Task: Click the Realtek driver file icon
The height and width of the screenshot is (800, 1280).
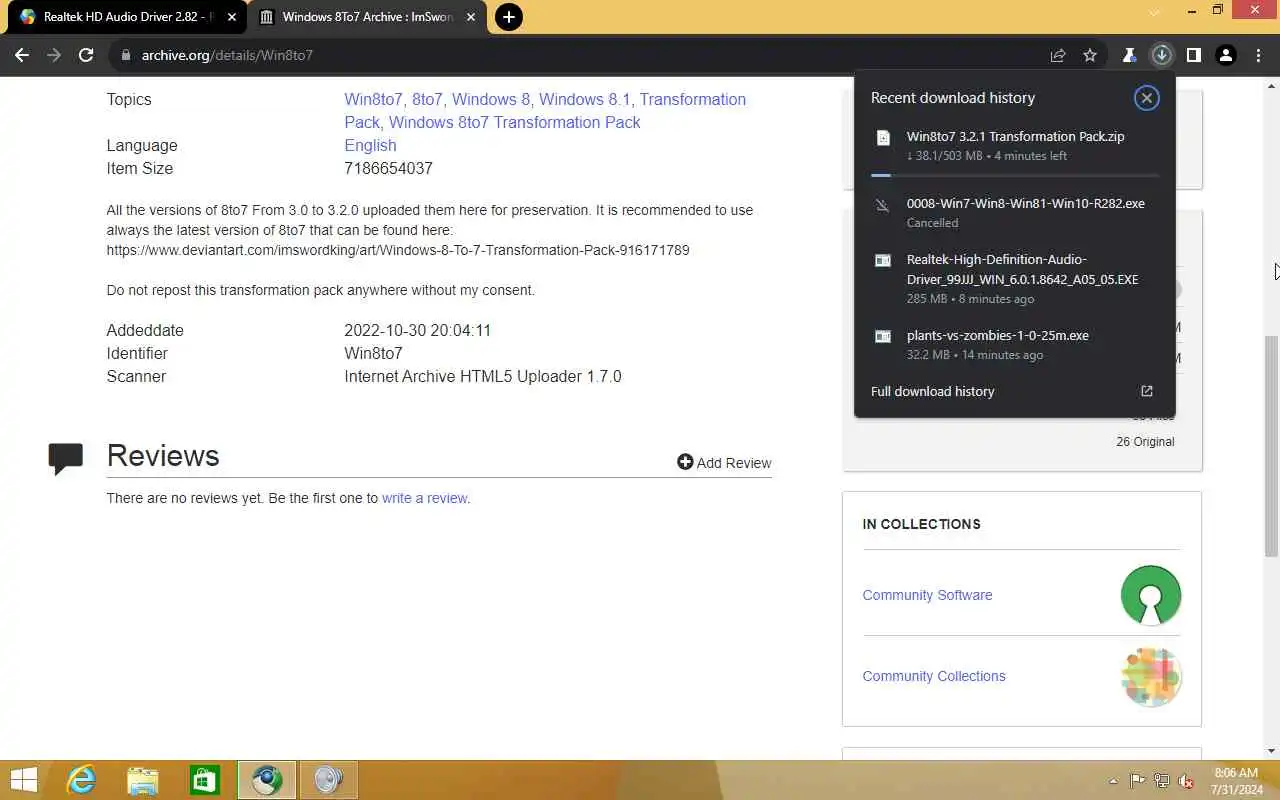Action: point(883,260)
